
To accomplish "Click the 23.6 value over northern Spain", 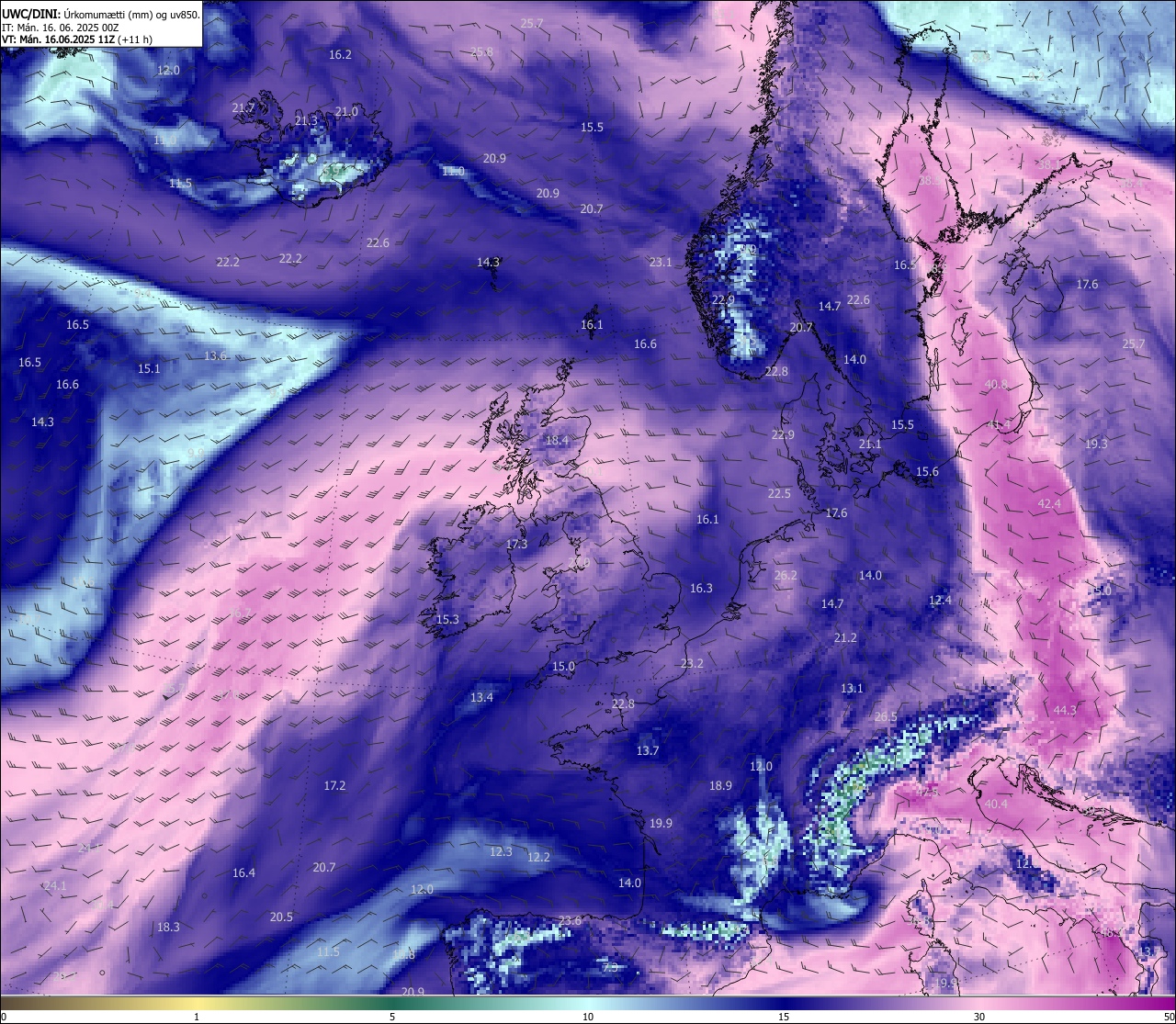I will tap(570, 921).
